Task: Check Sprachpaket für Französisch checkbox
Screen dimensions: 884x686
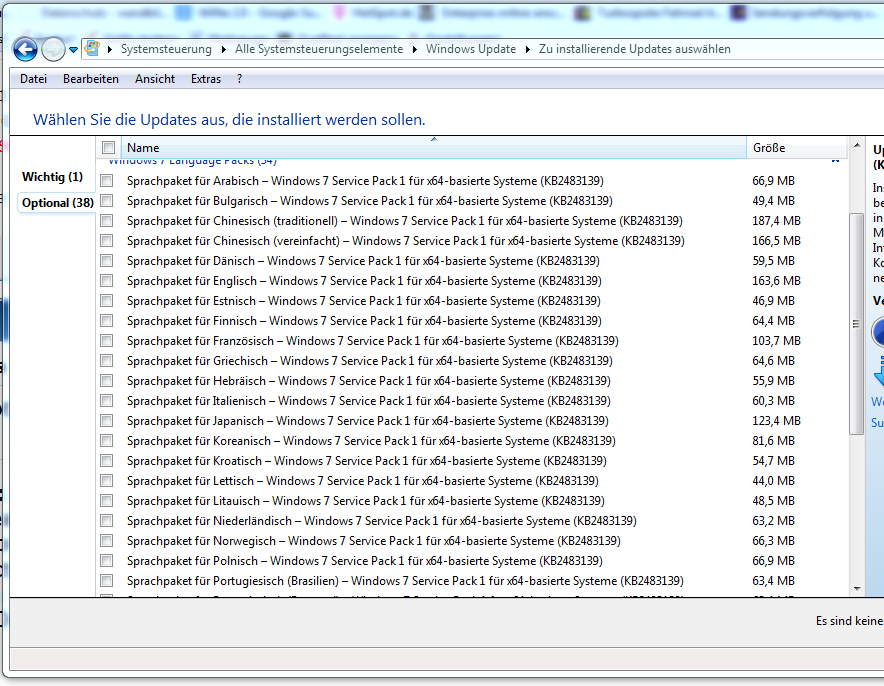Action: [x=107, y=340]
